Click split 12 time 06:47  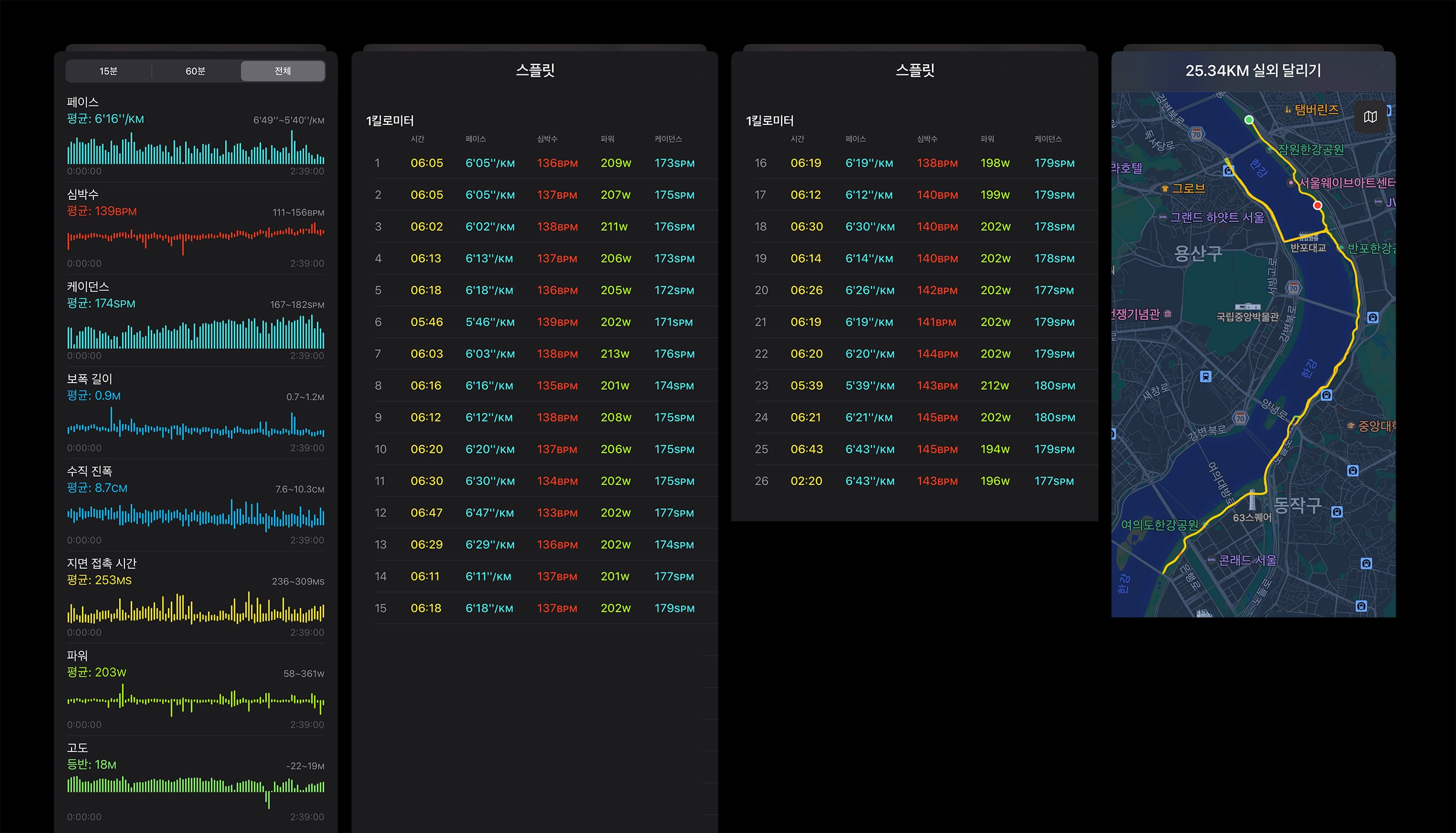pos(426,513)
